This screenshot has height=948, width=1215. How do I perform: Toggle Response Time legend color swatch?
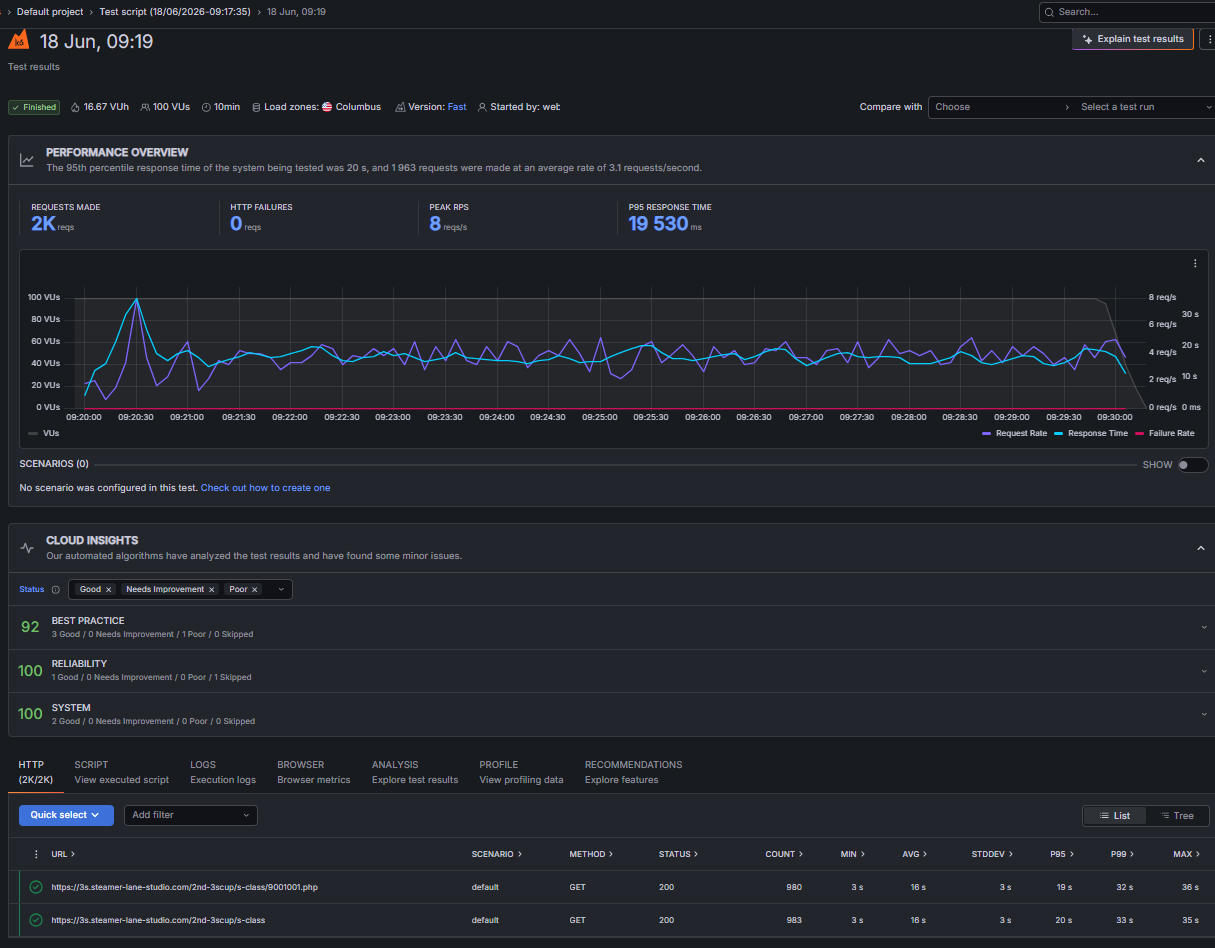tap(1060, 433)
